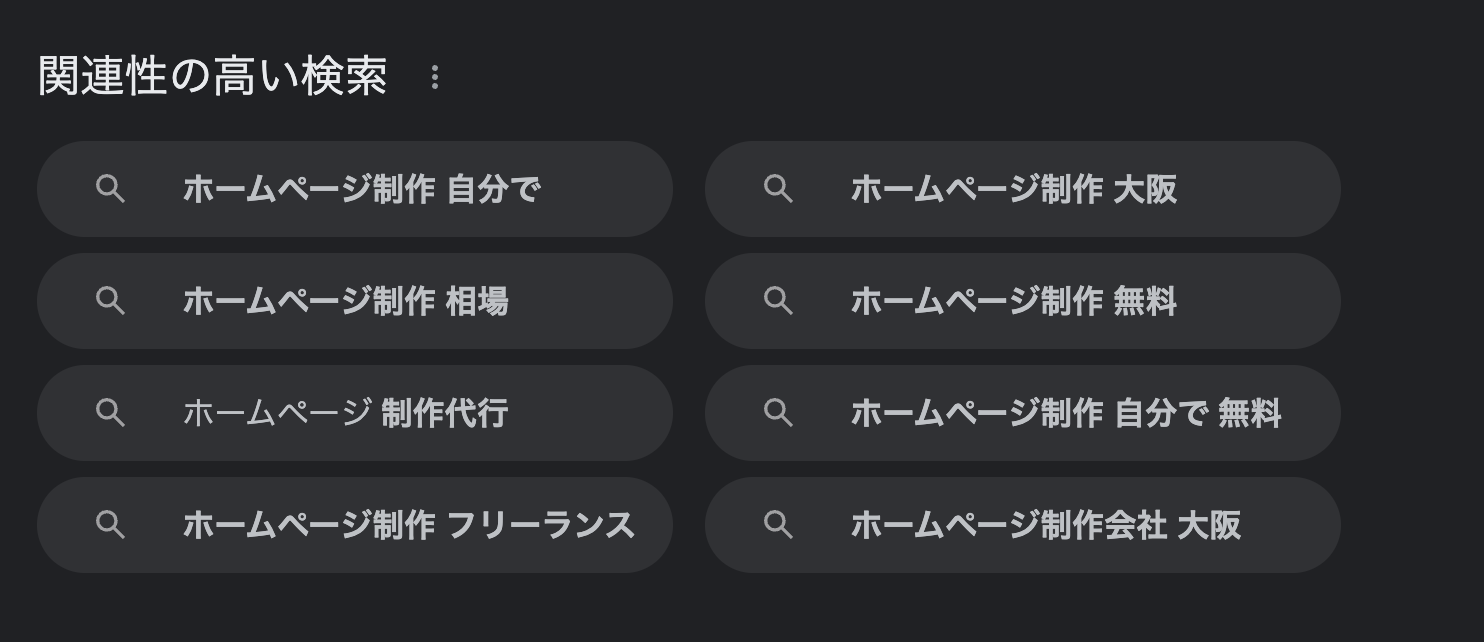
Task: Click the magnifier icon beside ホームページ制作 無料
Action: (x=778, y=301)
